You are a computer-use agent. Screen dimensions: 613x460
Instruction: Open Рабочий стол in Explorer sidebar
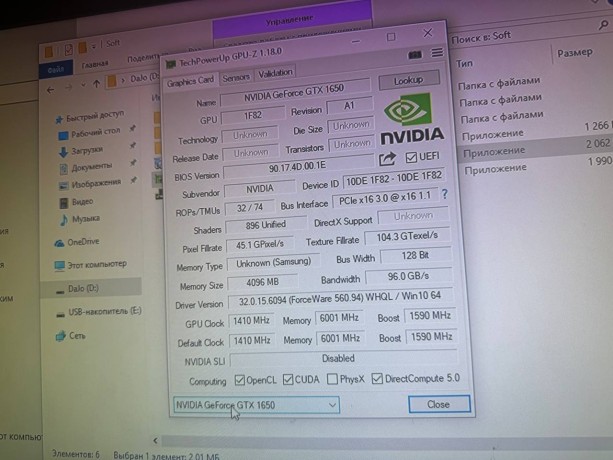point(90,133)
